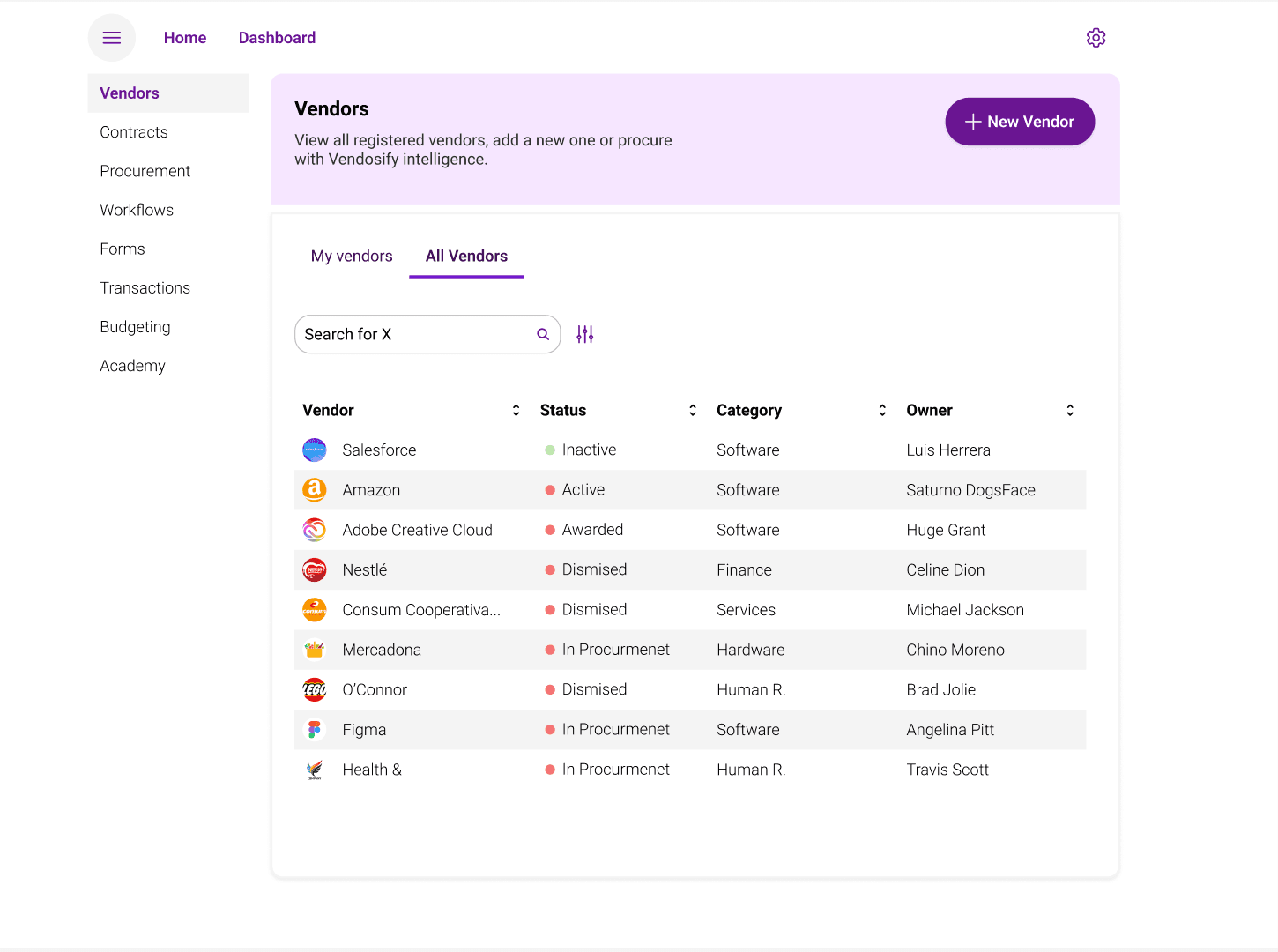Viewport: 1278px width, 952px height.
Task: Sort by Vendor column arrows
Action: pyautogui.click(x=516, y=410)
